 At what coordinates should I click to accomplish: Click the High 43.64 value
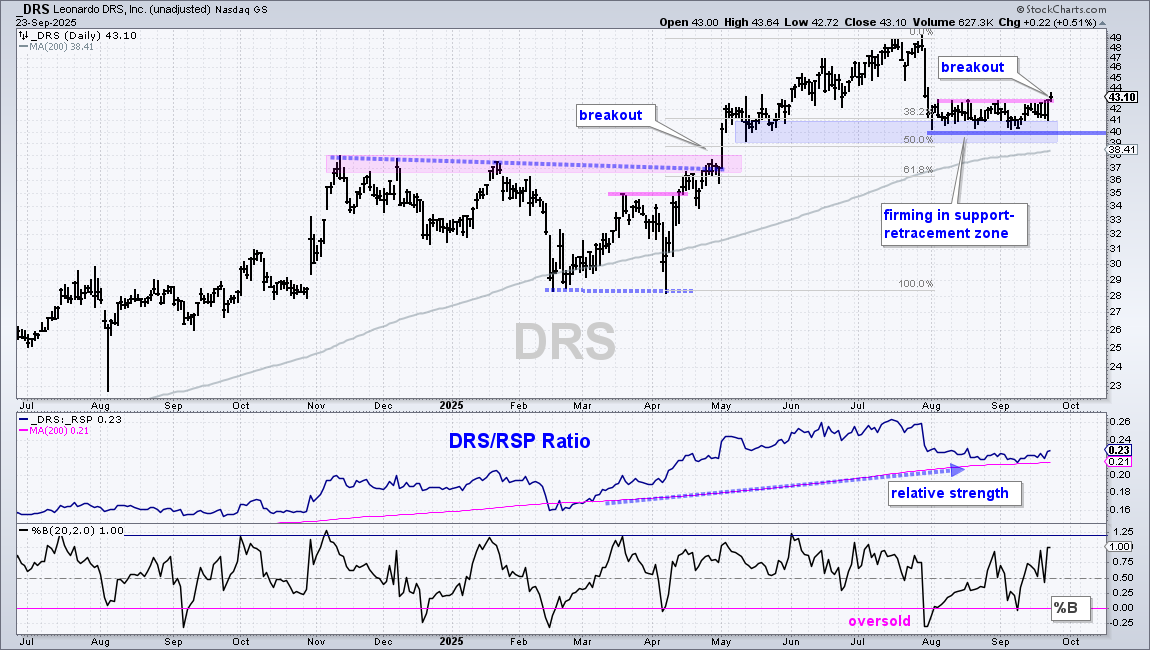click(751, 22)
